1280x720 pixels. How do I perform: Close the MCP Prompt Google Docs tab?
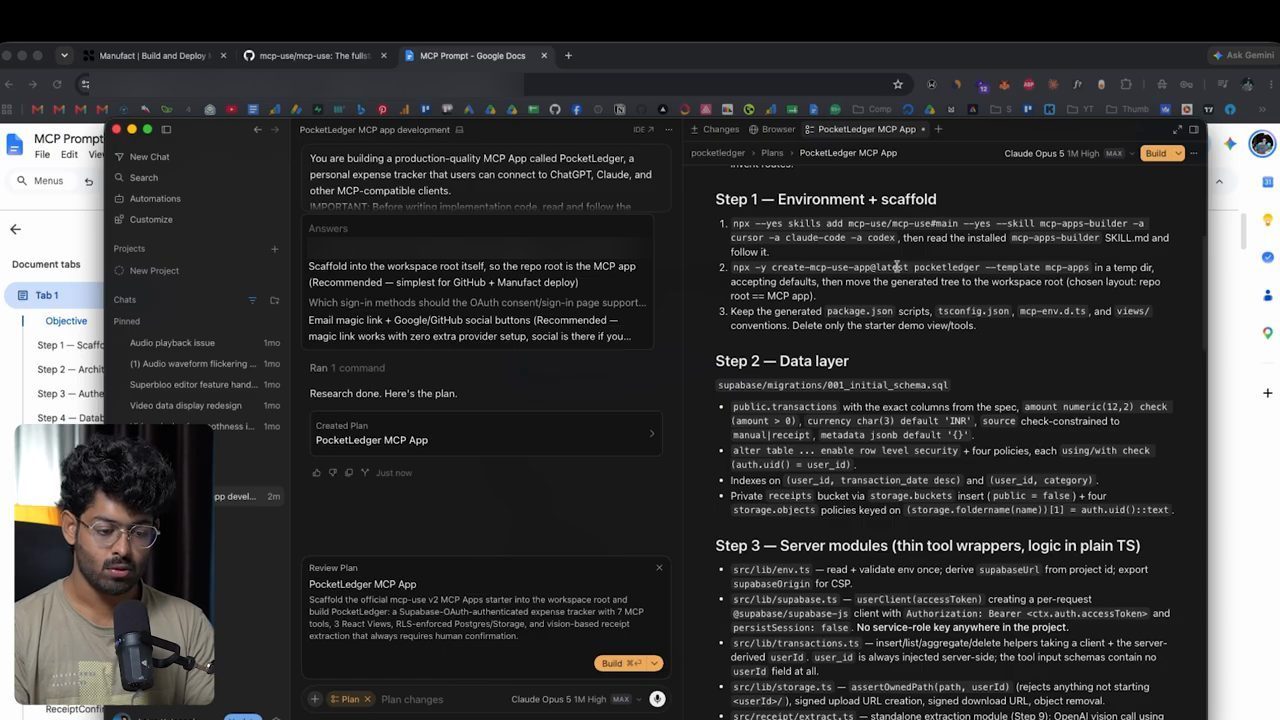pyautogui.click(x=543, y=56)
